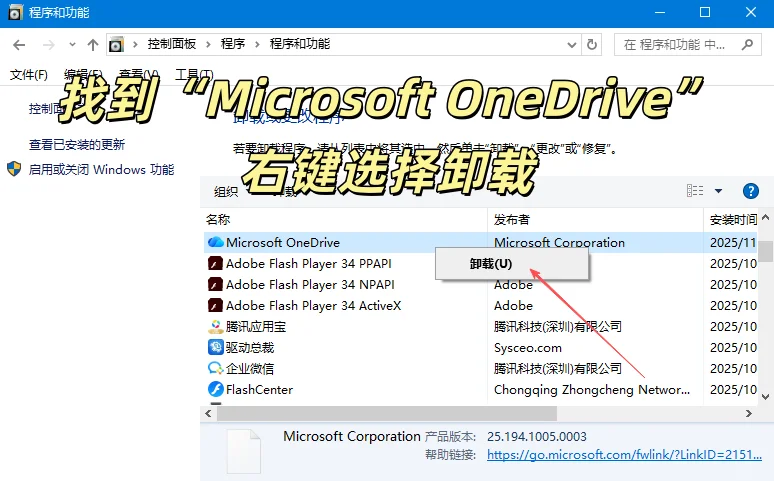Click the horizontal scrollbar right arrow
Image resolution: width=774 pixels, height=481 pixels.
tap(749, 414)
